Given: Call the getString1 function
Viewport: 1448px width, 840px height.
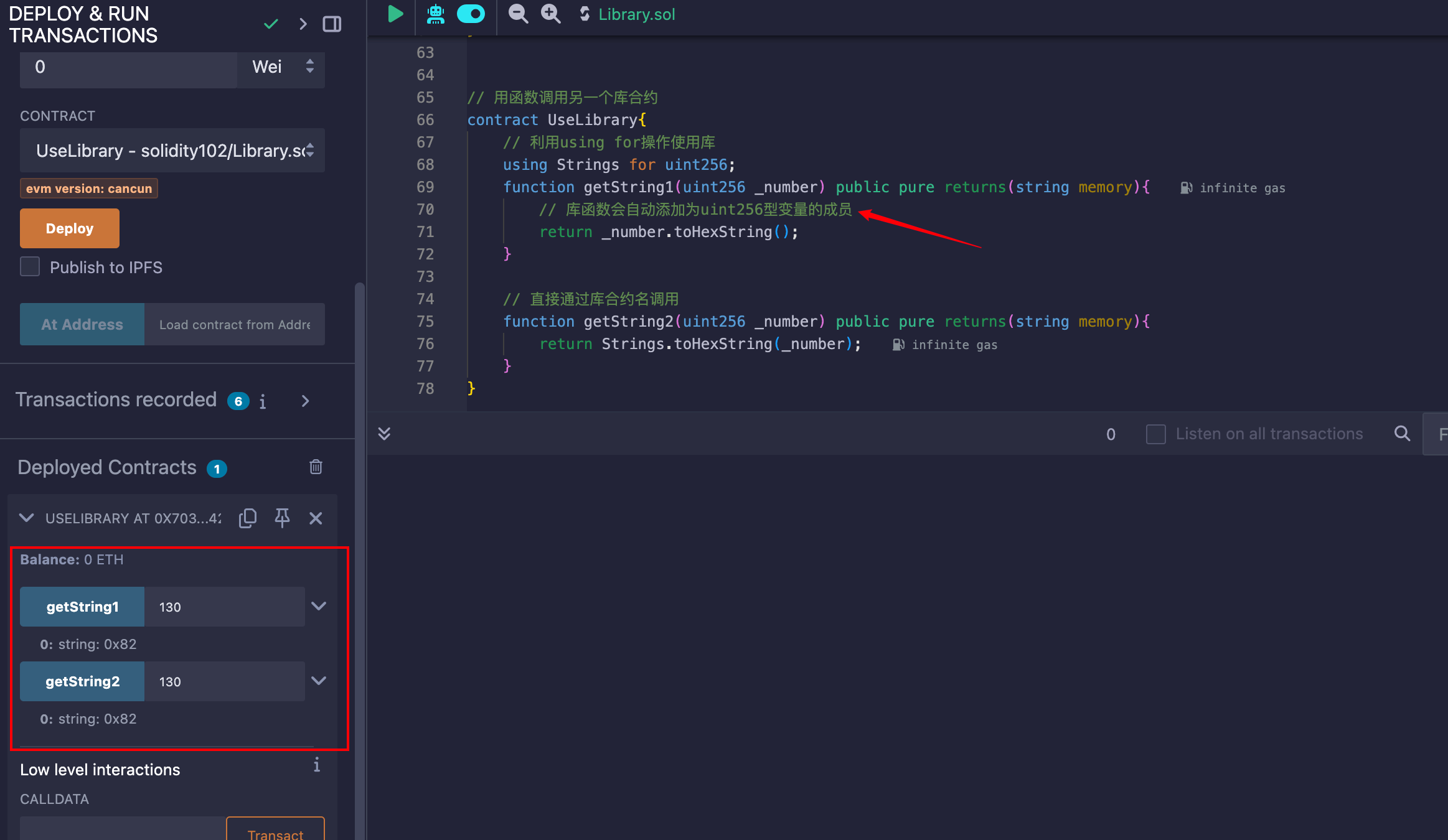Looking at the screenshot, I should (82, 607).
